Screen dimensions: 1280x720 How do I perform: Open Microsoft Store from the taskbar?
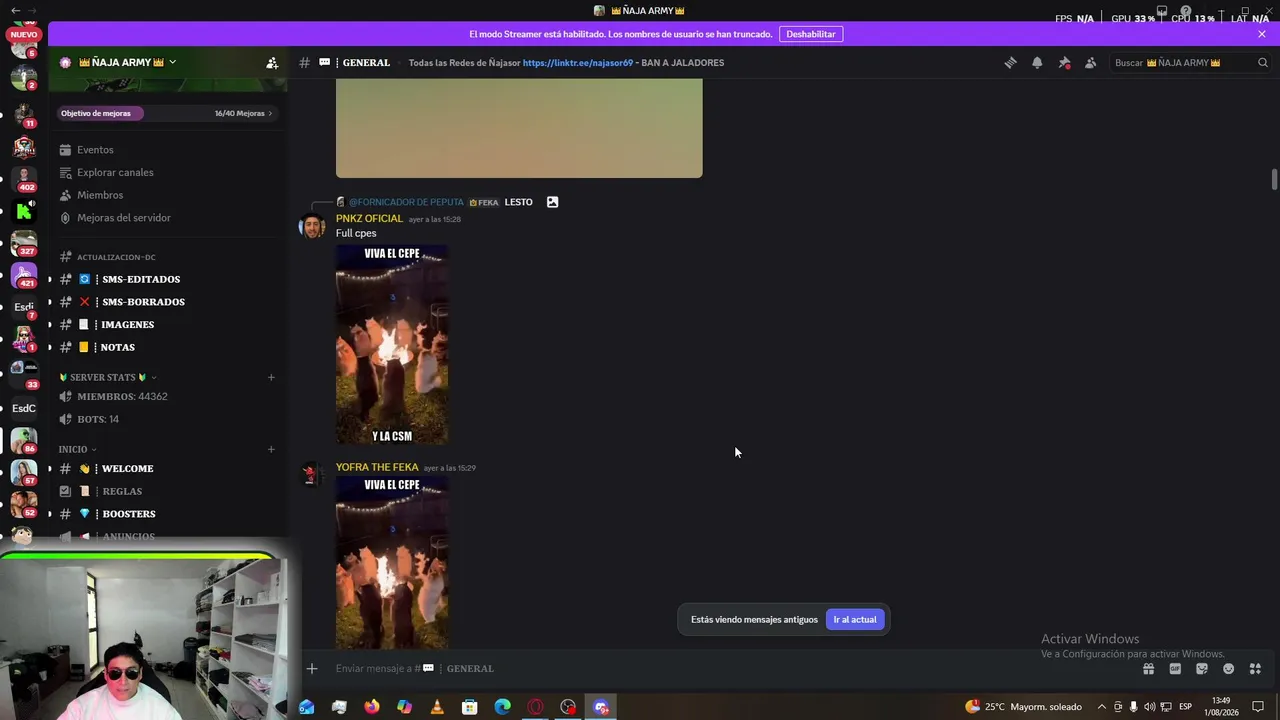(x=469, y=707)
